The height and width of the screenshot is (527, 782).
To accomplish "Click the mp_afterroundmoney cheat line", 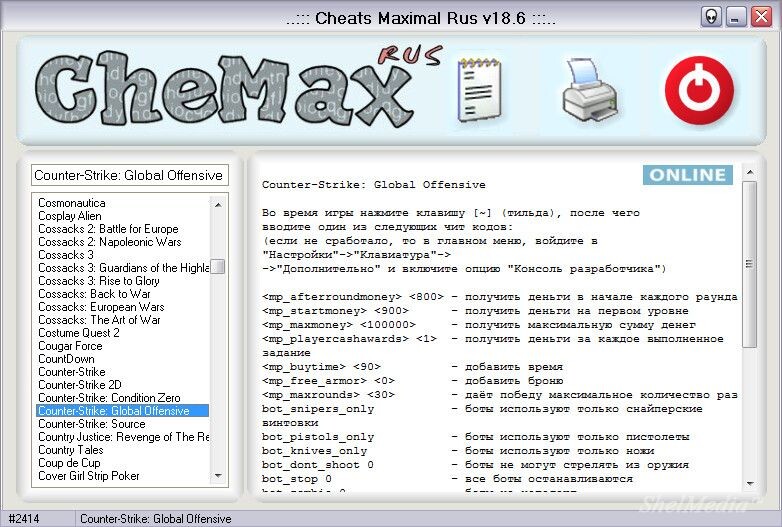I will click(x=500, y=297).
